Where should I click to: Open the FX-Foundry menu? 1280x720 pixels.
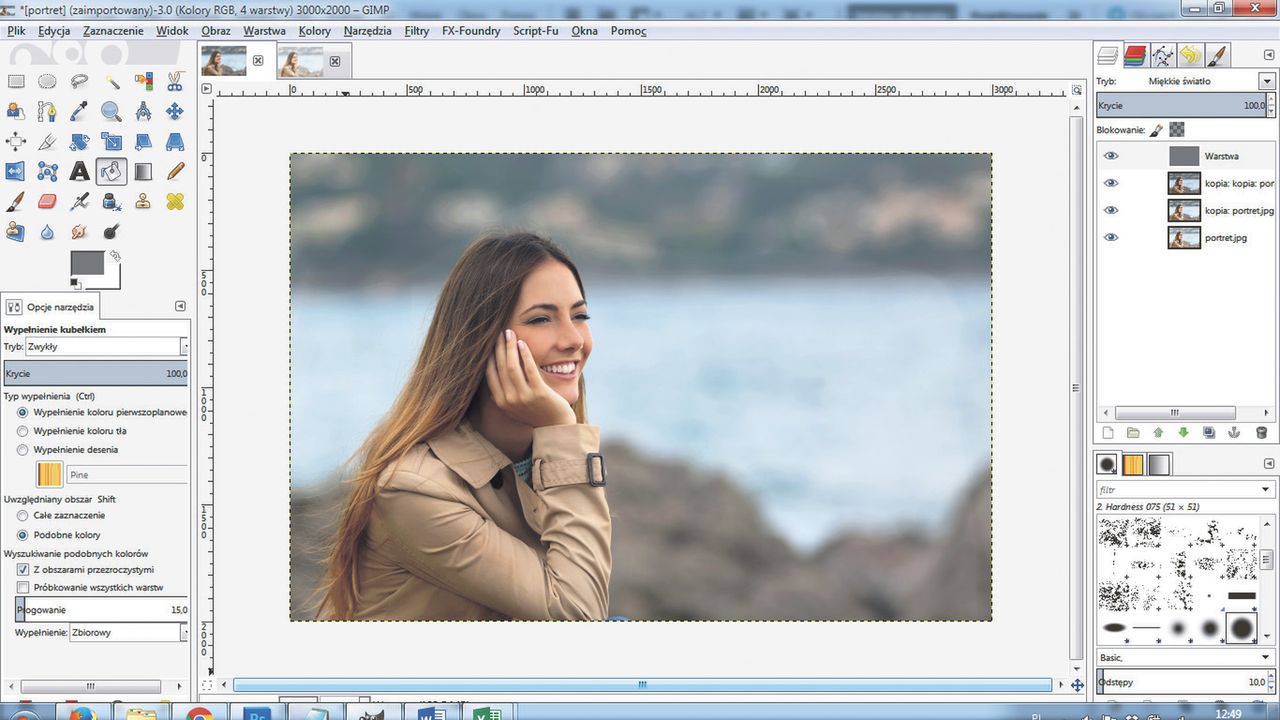471,31
